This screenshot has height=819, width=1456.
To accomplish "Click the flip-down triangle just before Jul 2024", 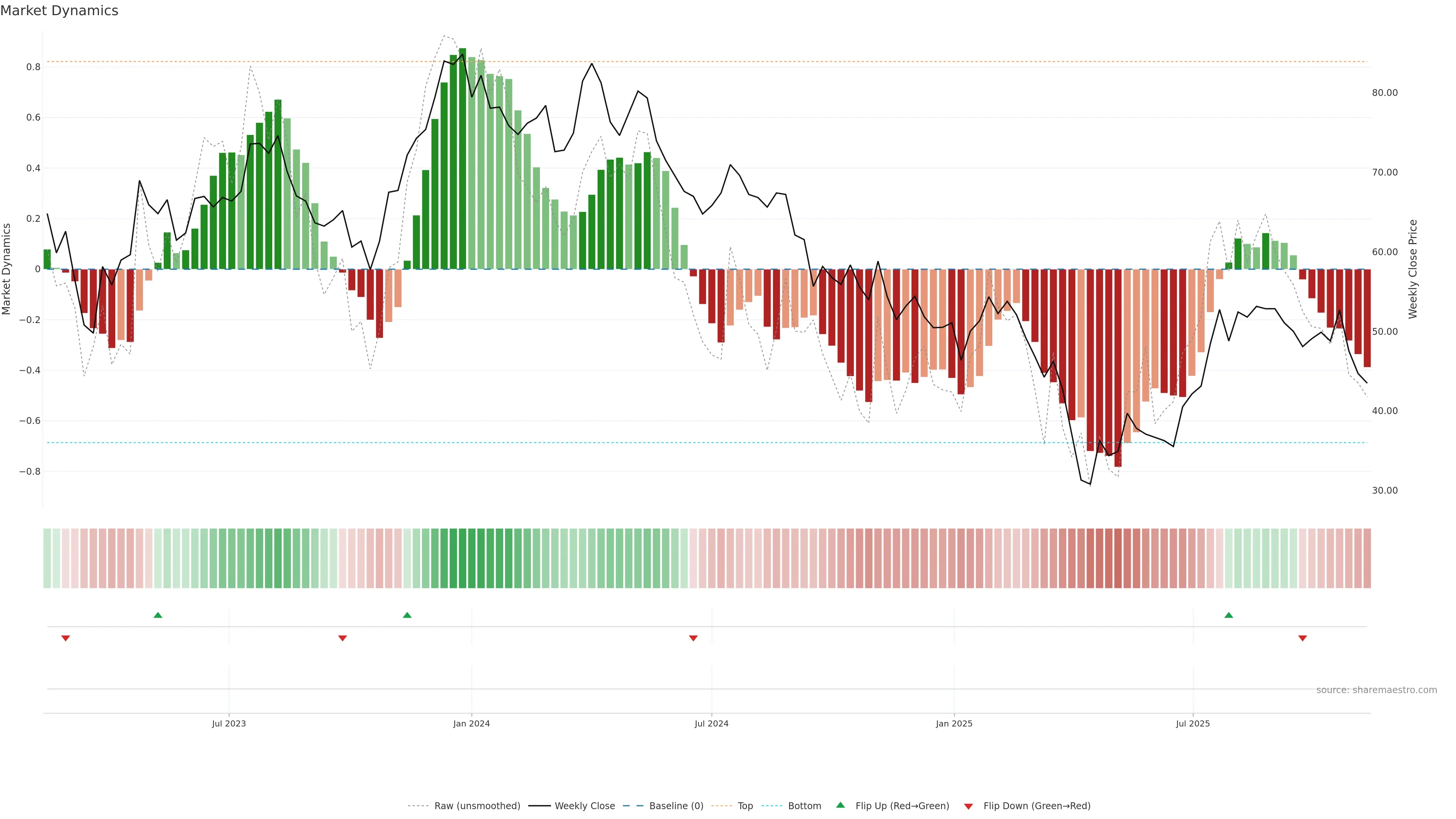I will (693, 638).
